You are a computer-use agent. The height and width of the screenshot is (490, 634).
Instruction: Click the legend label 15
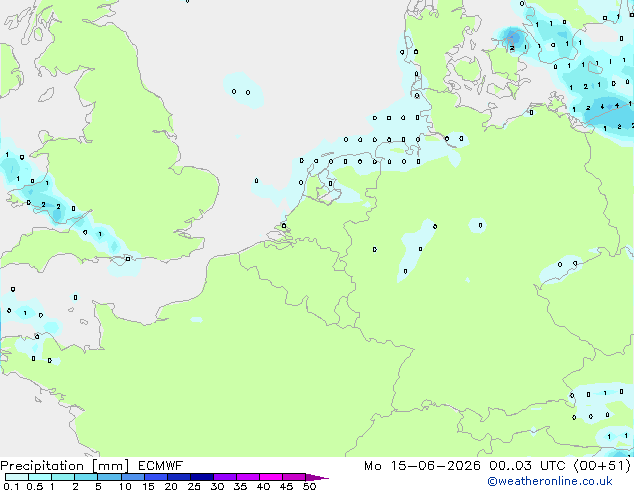(x=148, y=486)
